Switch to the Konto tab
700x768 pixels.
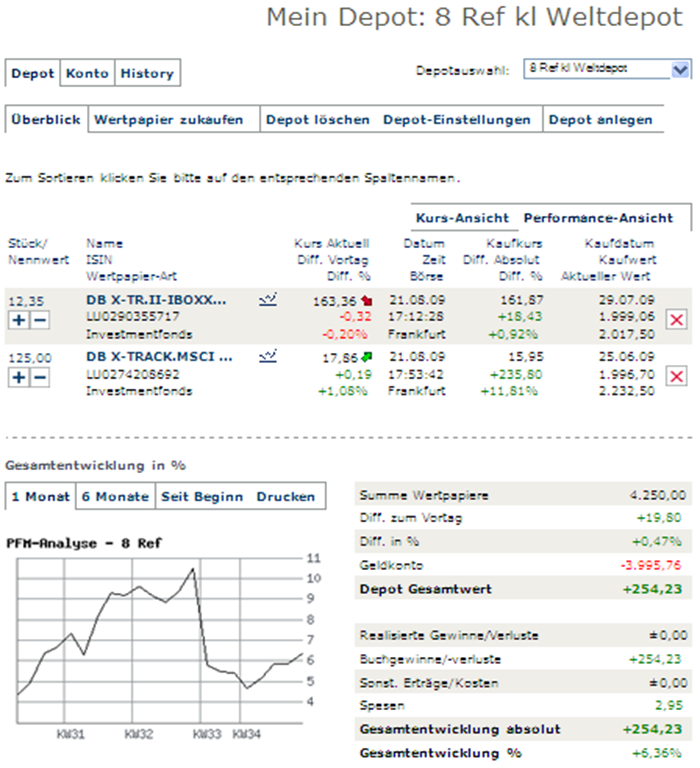87,73
